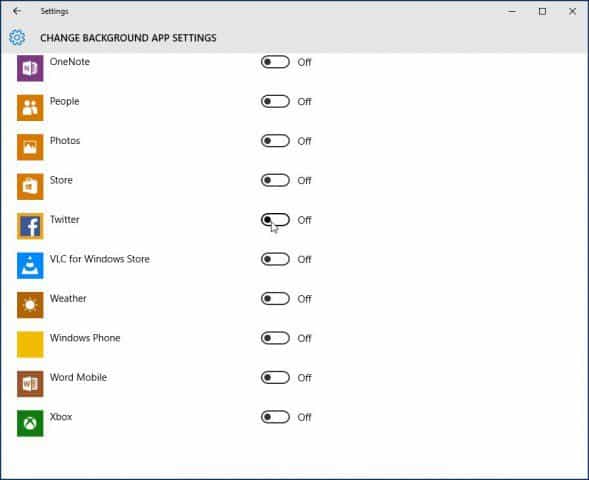Turn on the Twitter background toggle

tap(275, 220)
